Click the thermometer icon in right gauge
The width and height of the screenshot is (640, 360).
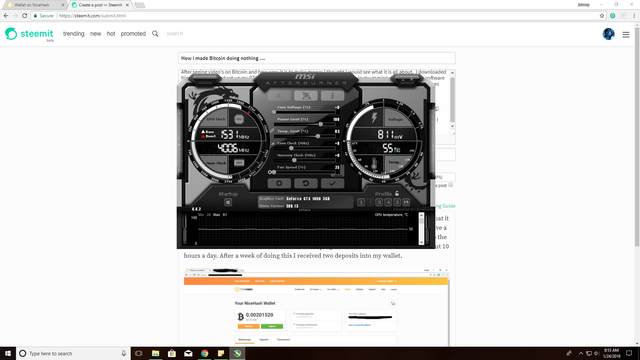pyautogui.click(x=374, y=164)
